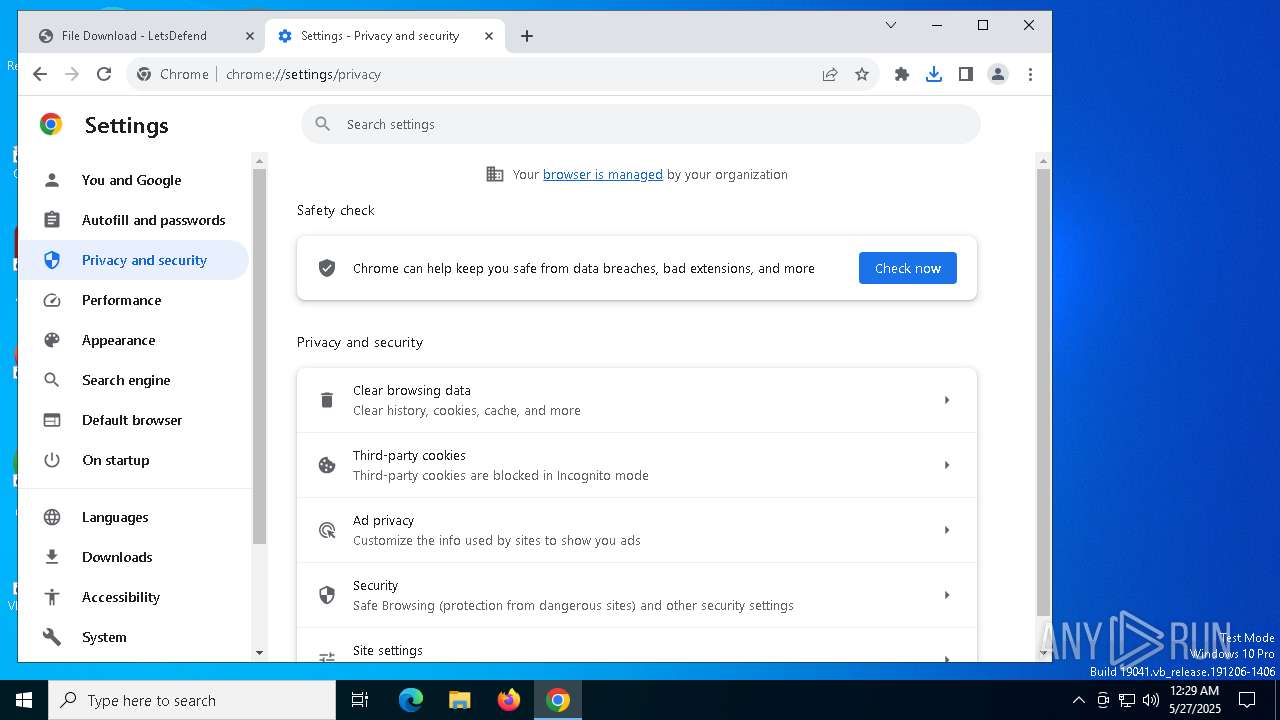Viewport: 1280px width, 720px height.
Task: Open Chrome three-dot menu
Action: point(1030,74)
